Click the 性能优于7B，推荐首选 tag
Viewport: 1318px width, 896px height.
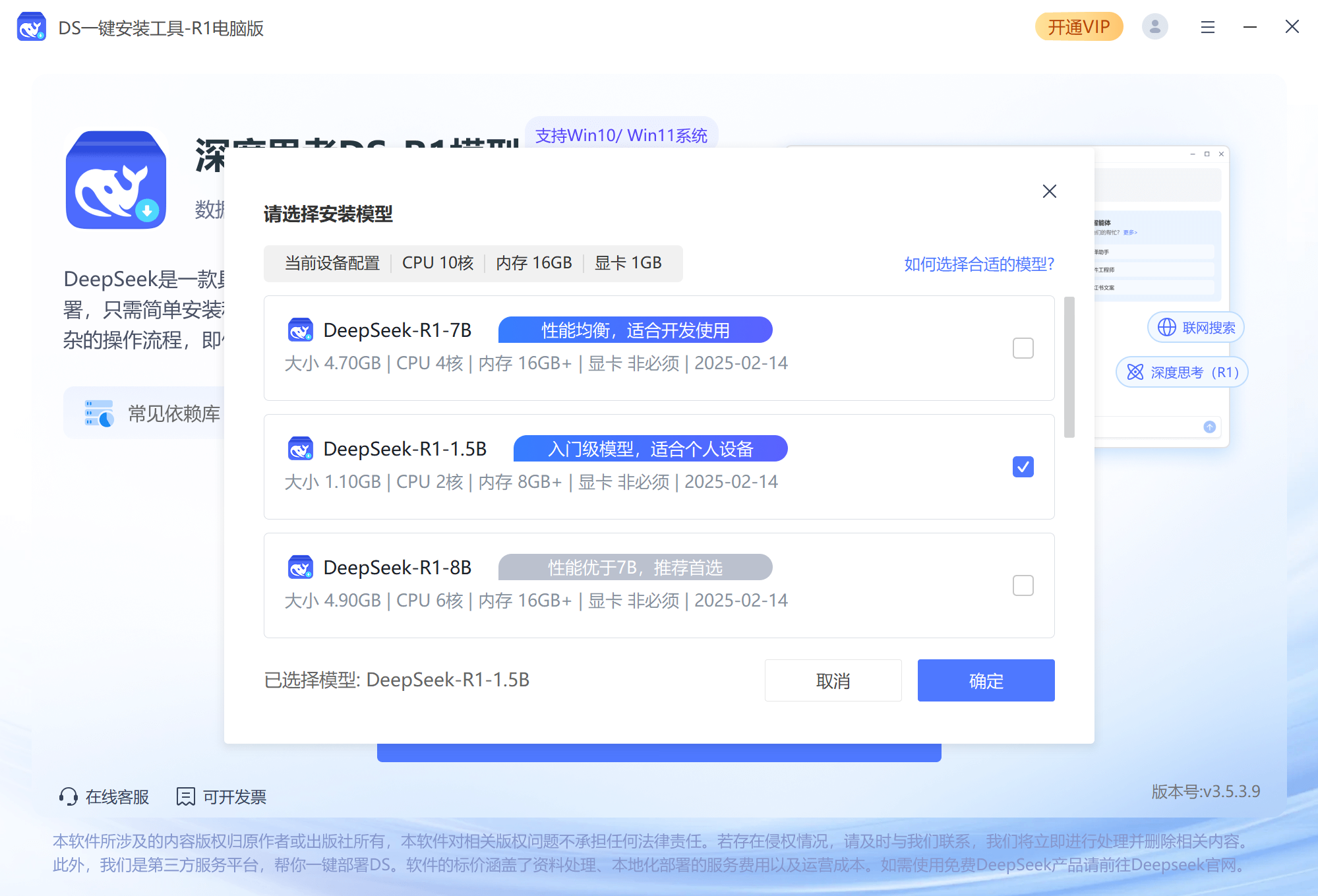click(635, 567)
